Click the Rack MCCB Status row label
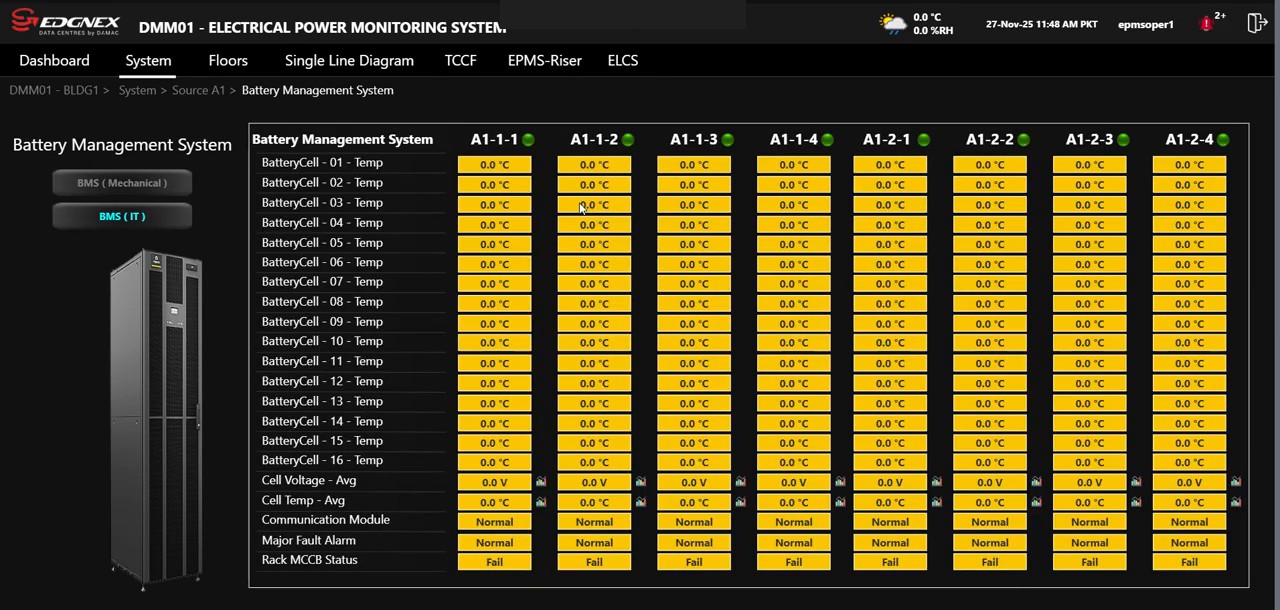 (309, 560)
